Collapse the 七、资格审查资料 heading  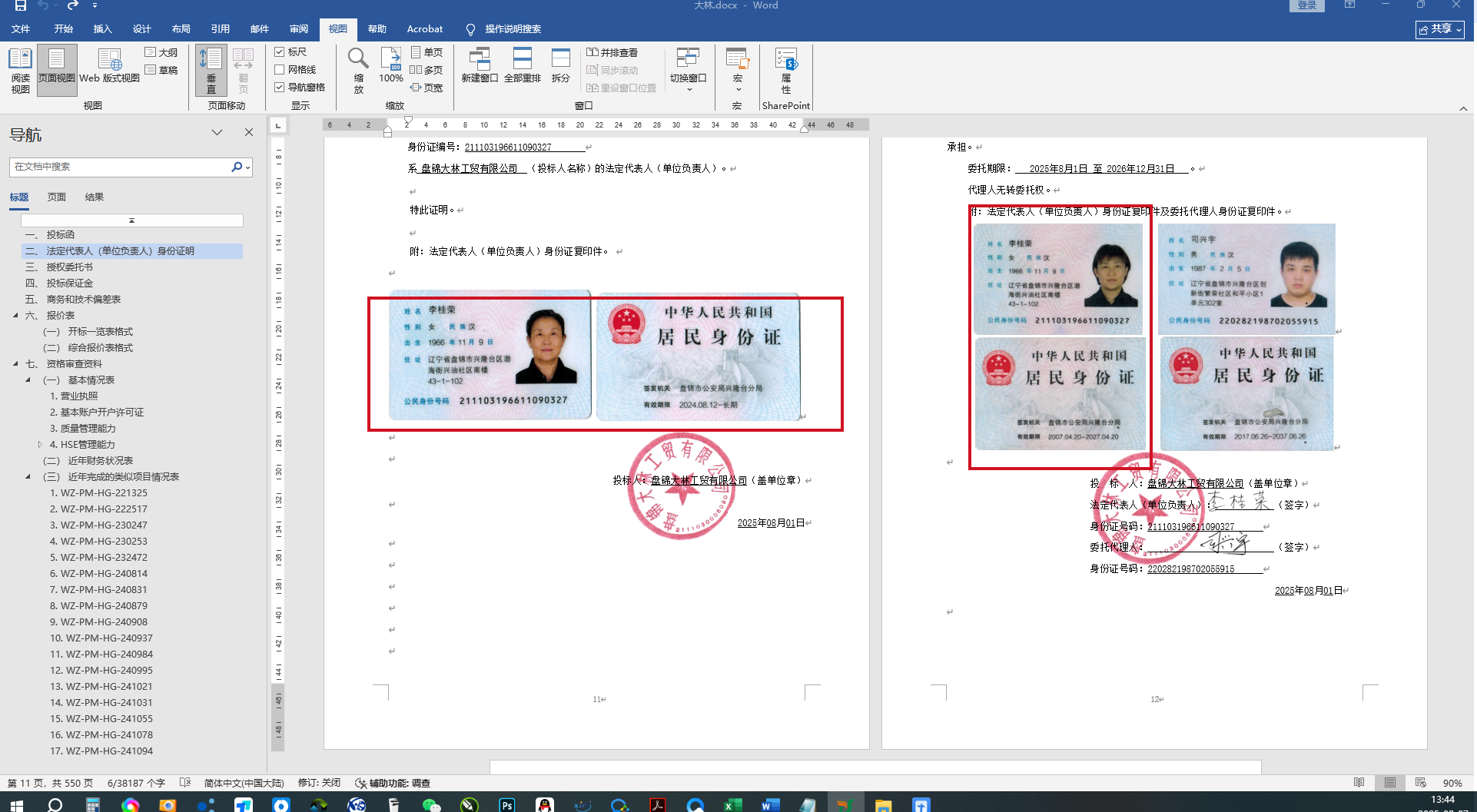(15, 364)
